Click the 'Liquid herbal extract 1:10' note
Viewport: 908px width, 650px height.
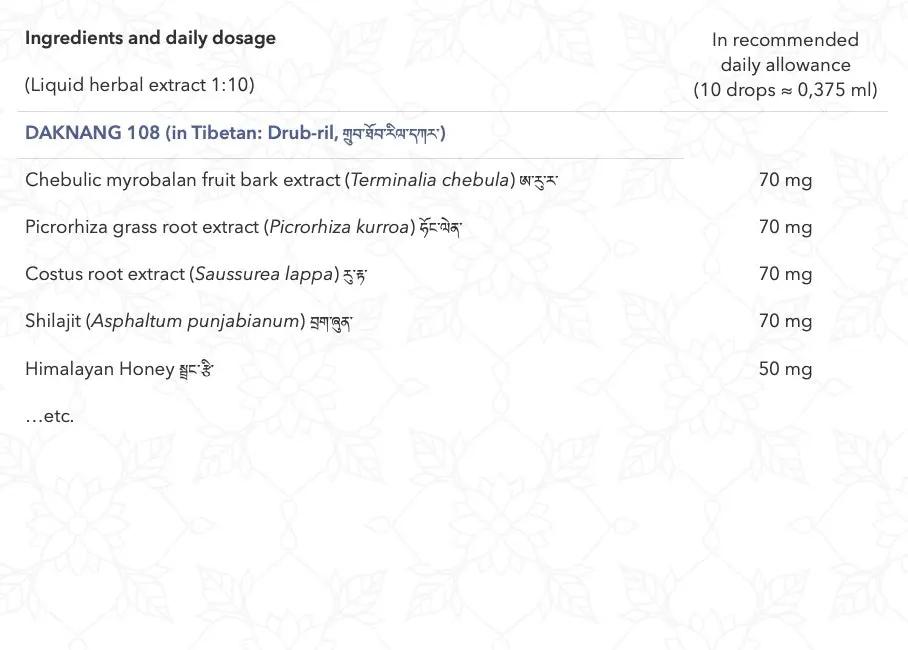[x=140, y=85]
